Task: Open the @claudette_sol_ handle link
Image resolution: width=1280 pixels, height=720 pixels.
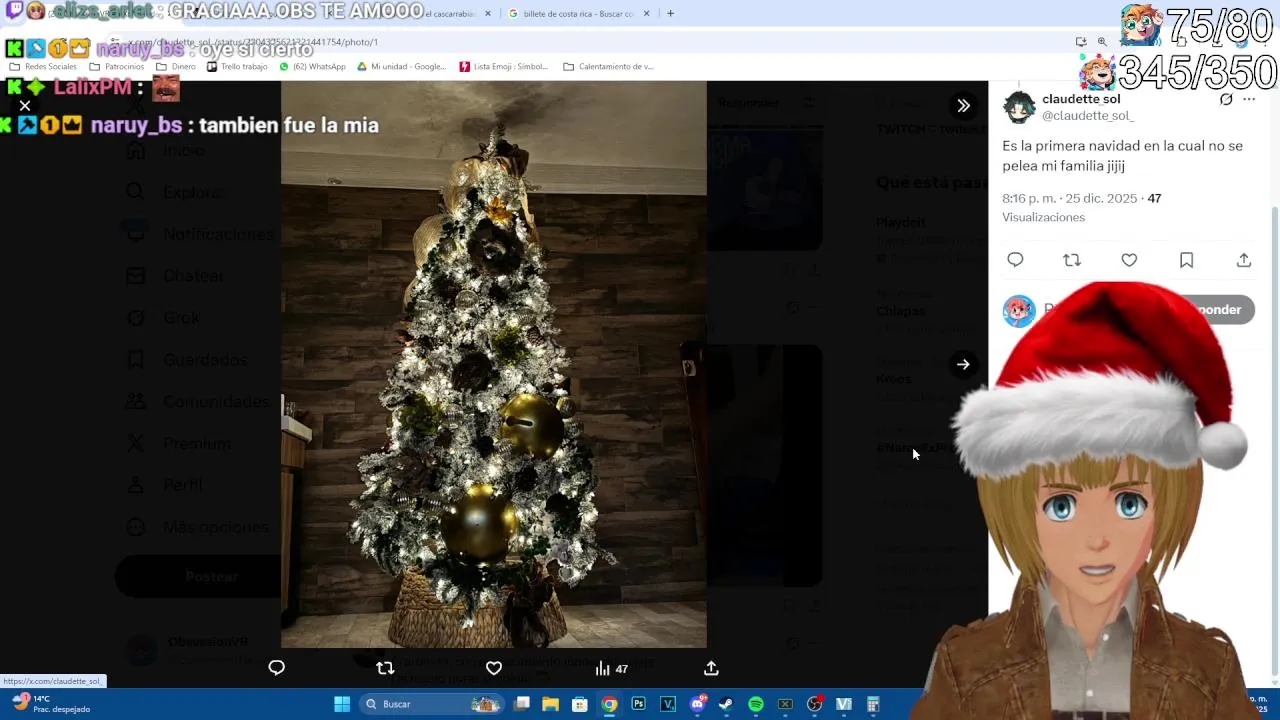Action: point(1087,116)
